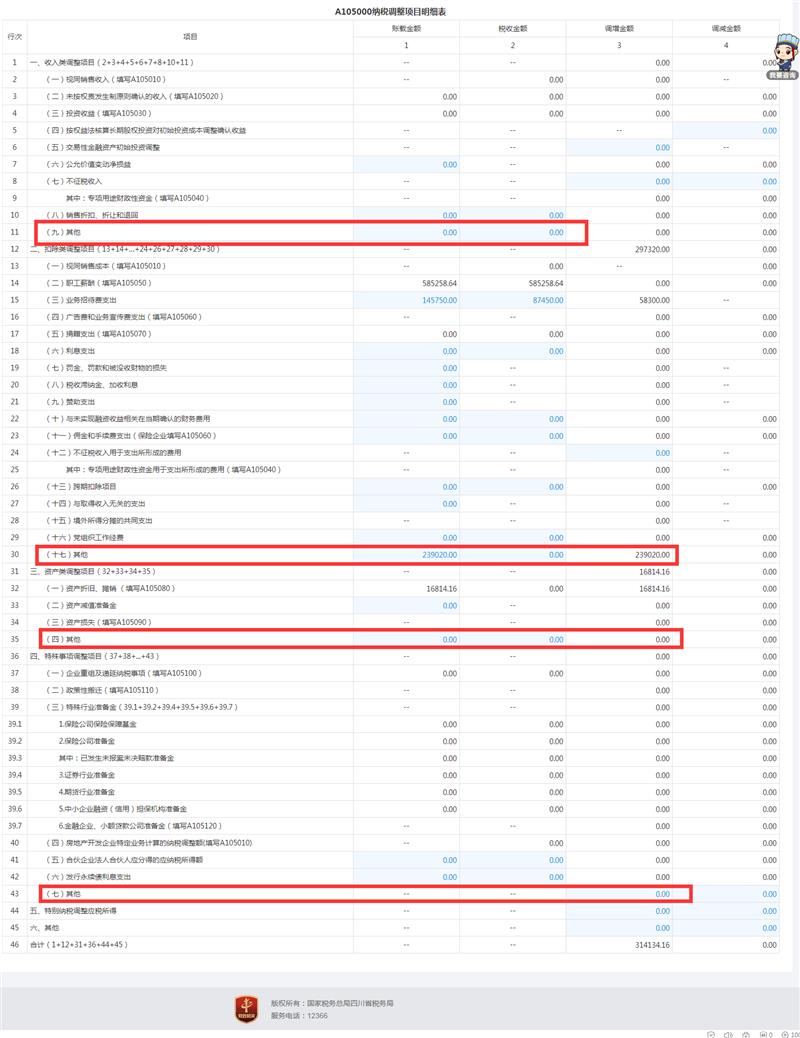Screen dimensions: 800x1038
Task: Edit 业务招待费支出 book amount 145750.00
Action: click(406, 300)
